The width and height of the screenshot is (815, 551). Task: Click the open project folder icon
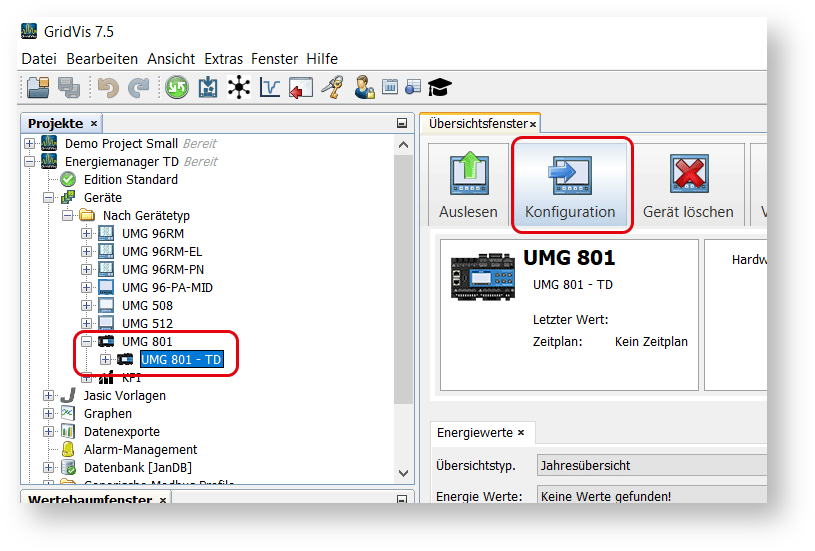pyautogui.click(x=38, y=88)
